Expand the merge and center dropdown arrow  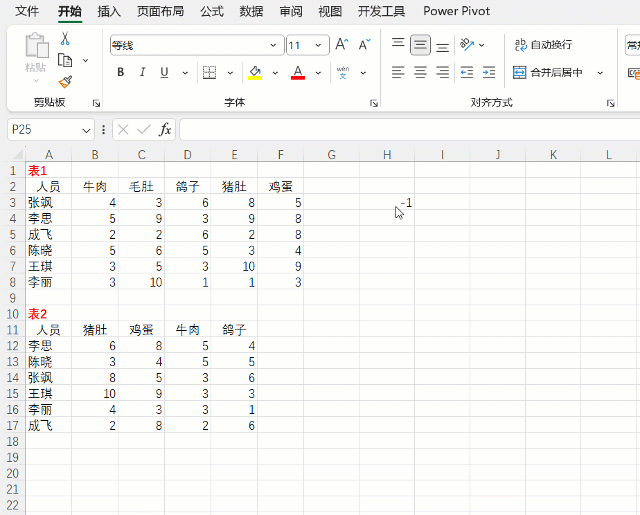click(x=600, y=73)
